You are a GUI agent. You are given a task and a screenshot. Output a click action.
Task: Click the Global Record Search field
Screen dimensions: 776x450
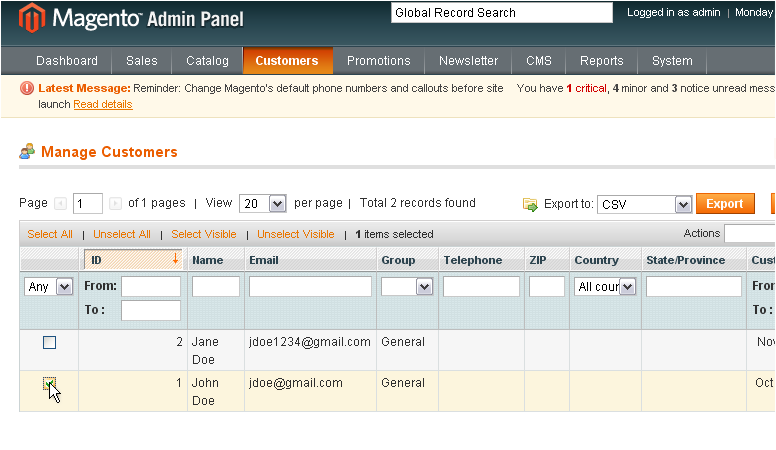(502, 13)
